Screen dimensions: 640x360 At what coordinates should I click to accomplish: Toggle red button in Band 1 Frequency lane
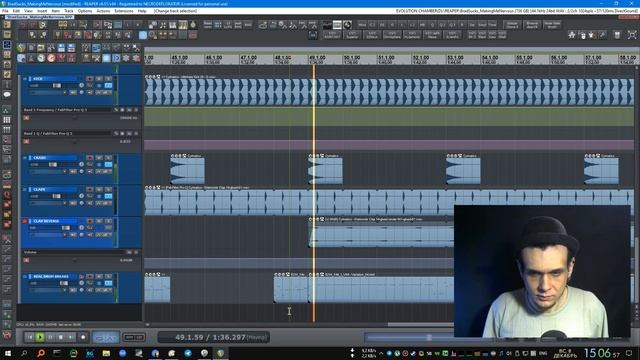click(26, 118)
